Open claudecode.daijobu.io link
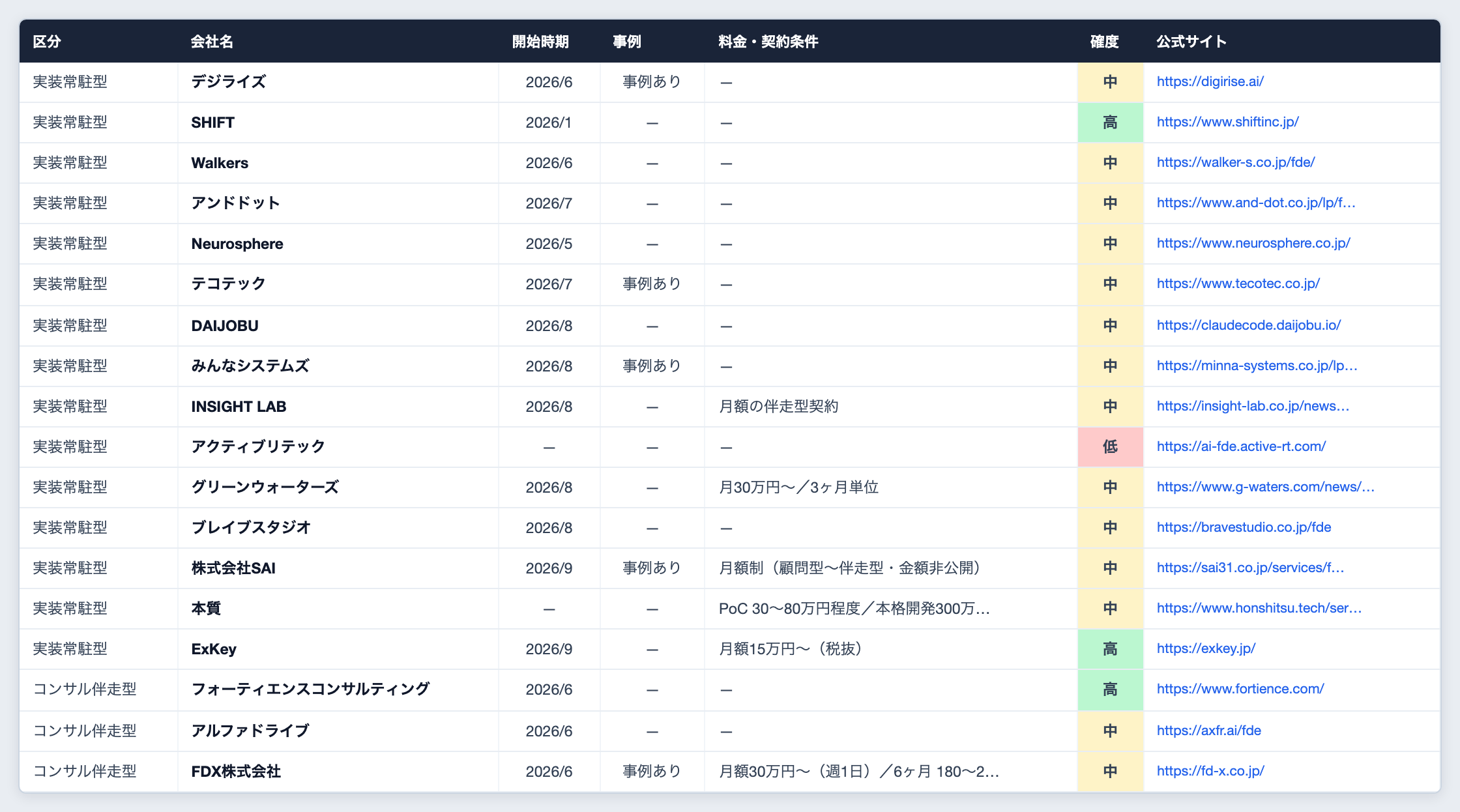The height and width of the screenshot is (812, 1460). click(1249, 325)
